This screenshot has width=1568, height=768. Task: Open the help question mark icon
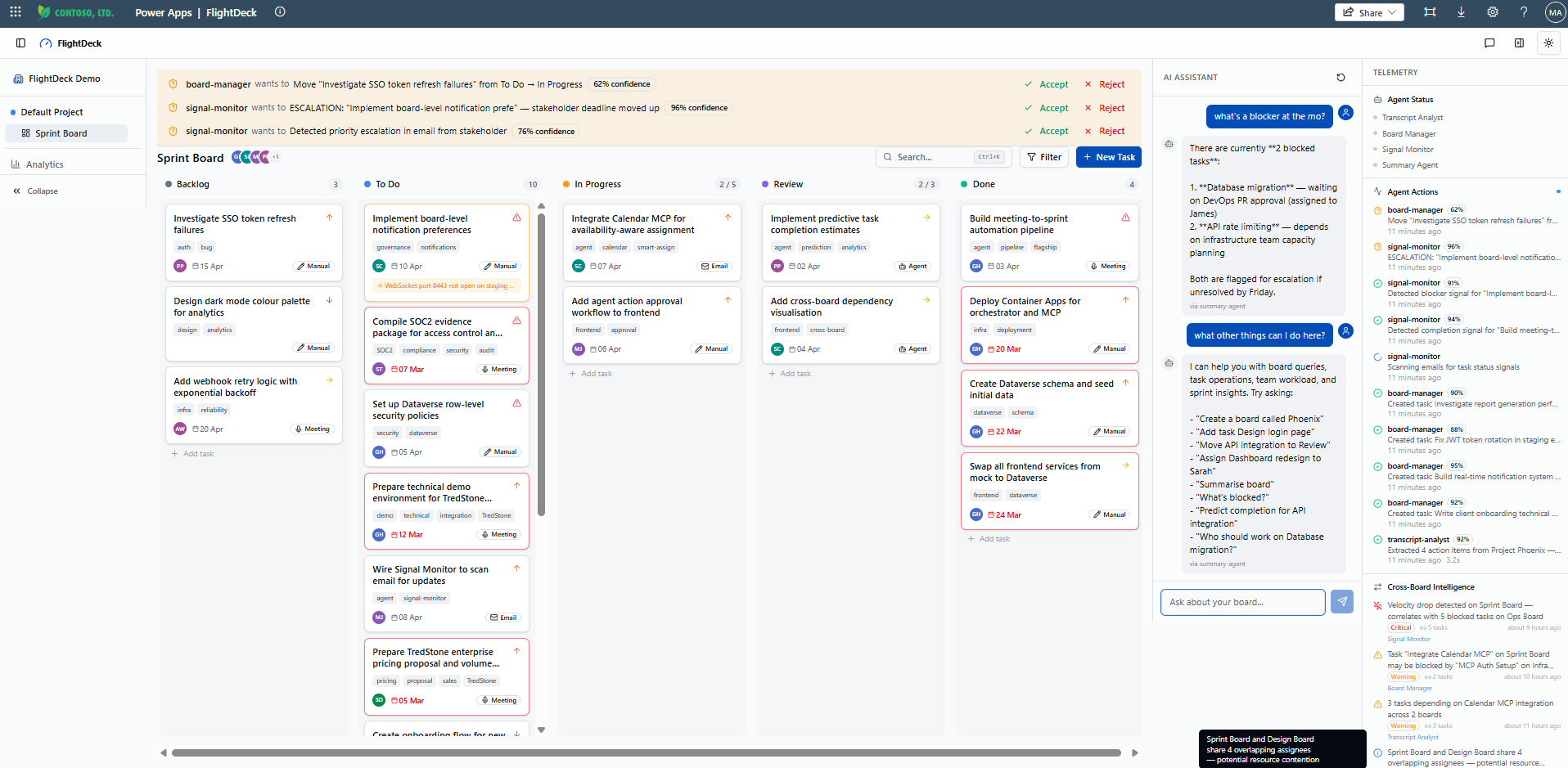point(1524,12)
